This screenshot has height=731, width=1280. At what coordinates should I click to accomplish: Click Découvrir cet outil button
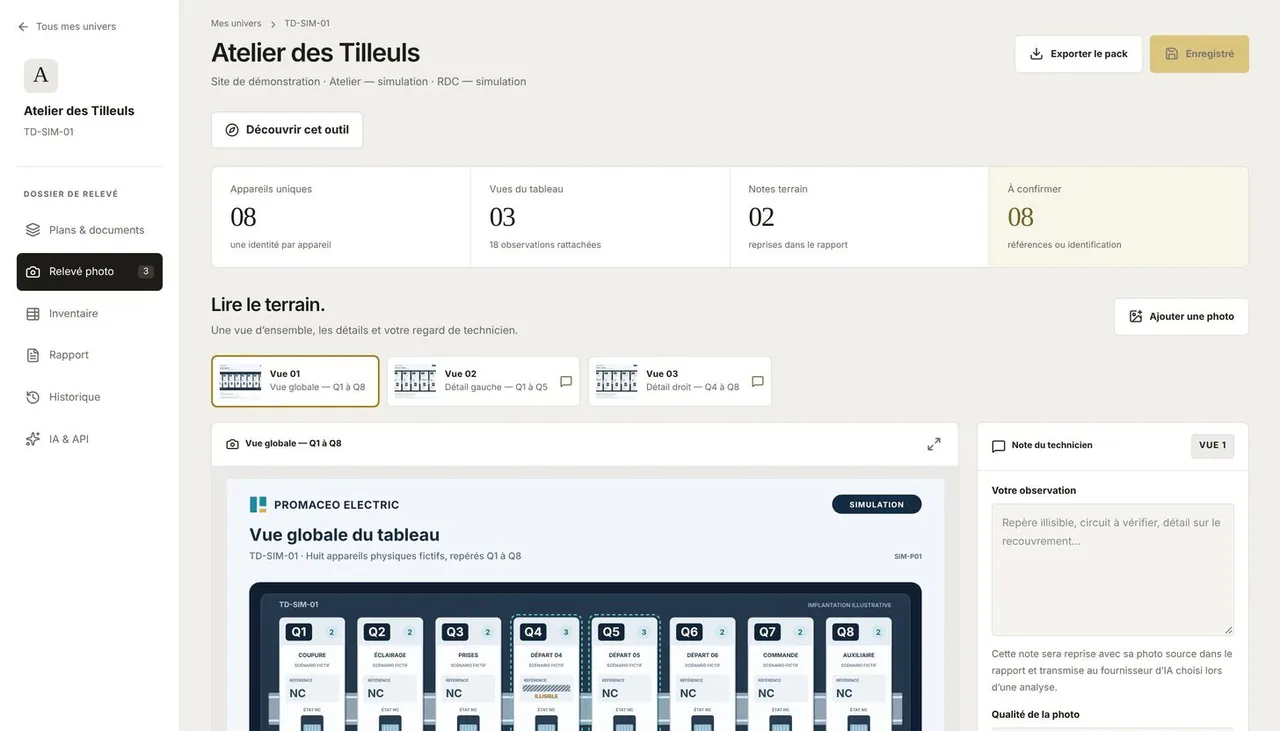[x=287, y=130]
